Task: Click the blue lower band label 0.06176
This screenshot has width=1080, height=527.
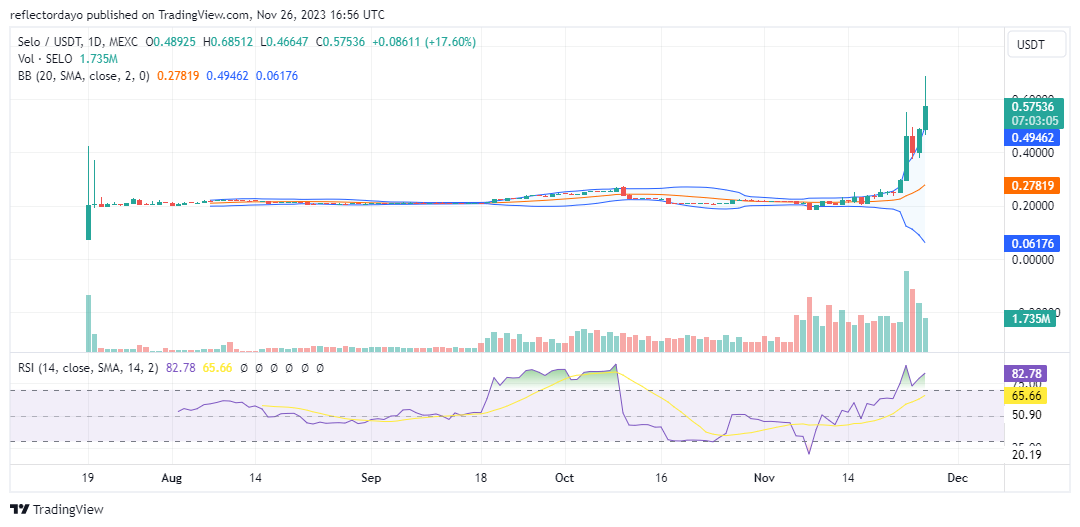Action: (x=1032, y=242)
